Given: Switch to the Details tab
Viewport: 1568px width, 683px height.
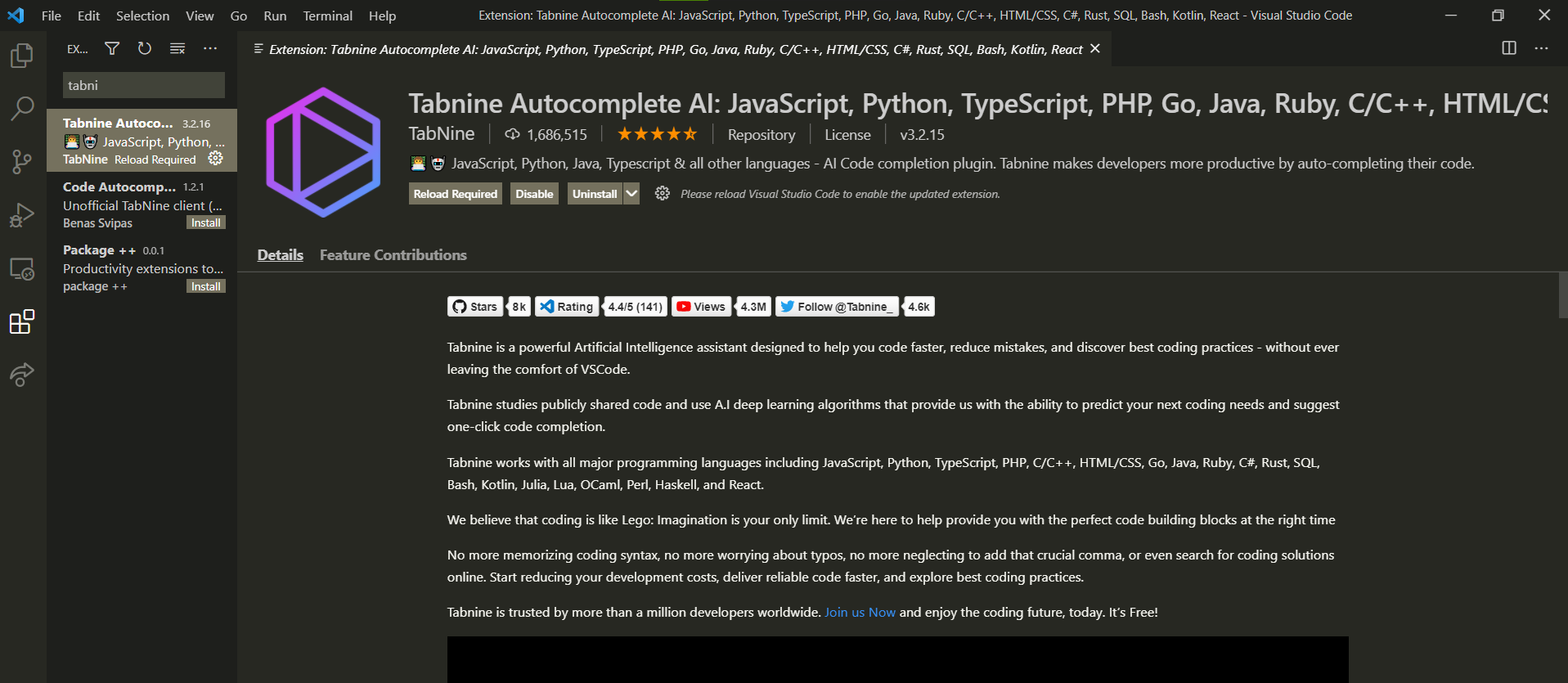Looking at the screenshot, I should coord(281,255).
